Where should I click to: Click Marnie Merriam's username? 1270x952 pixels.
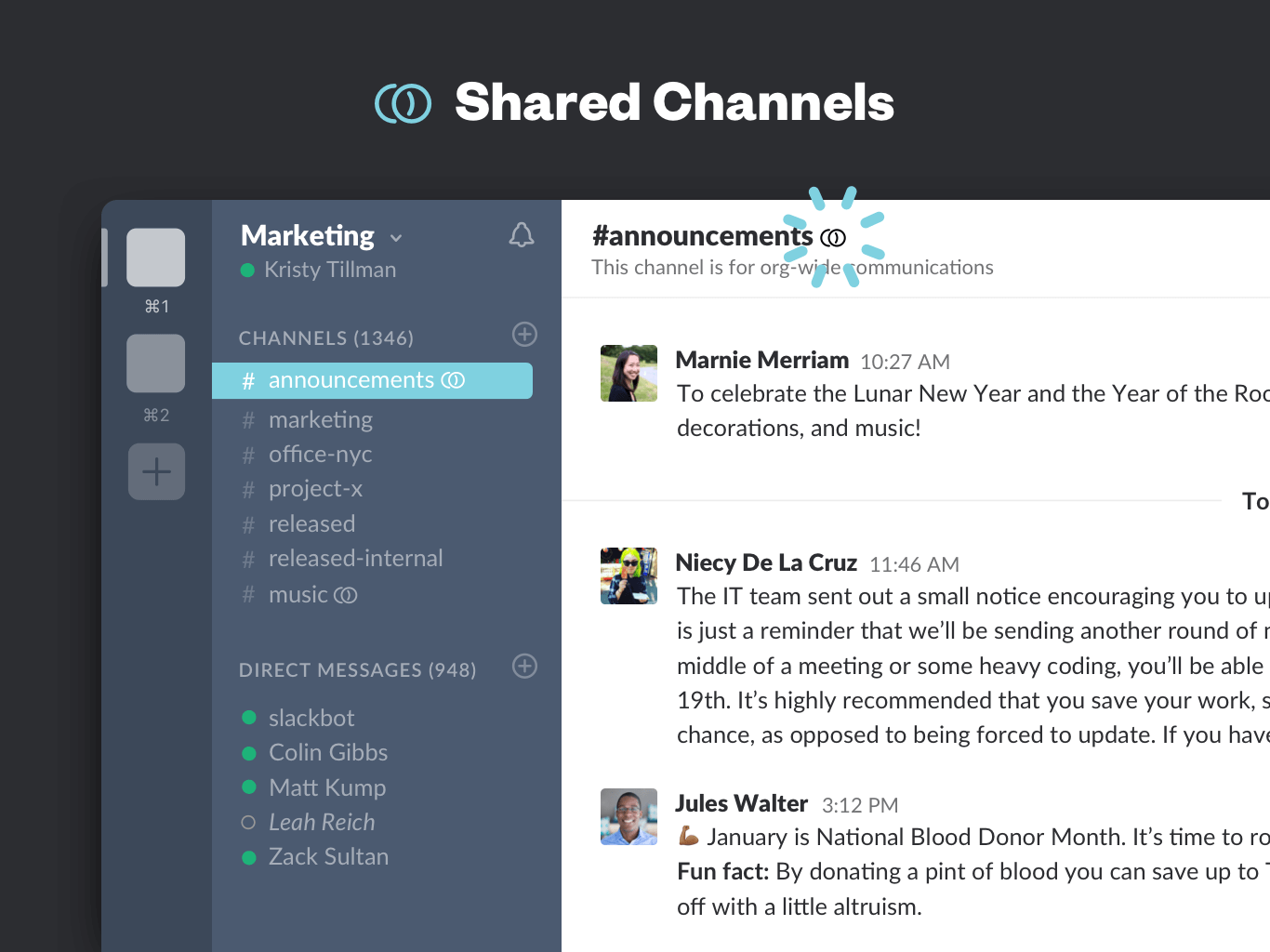point(762,360)
